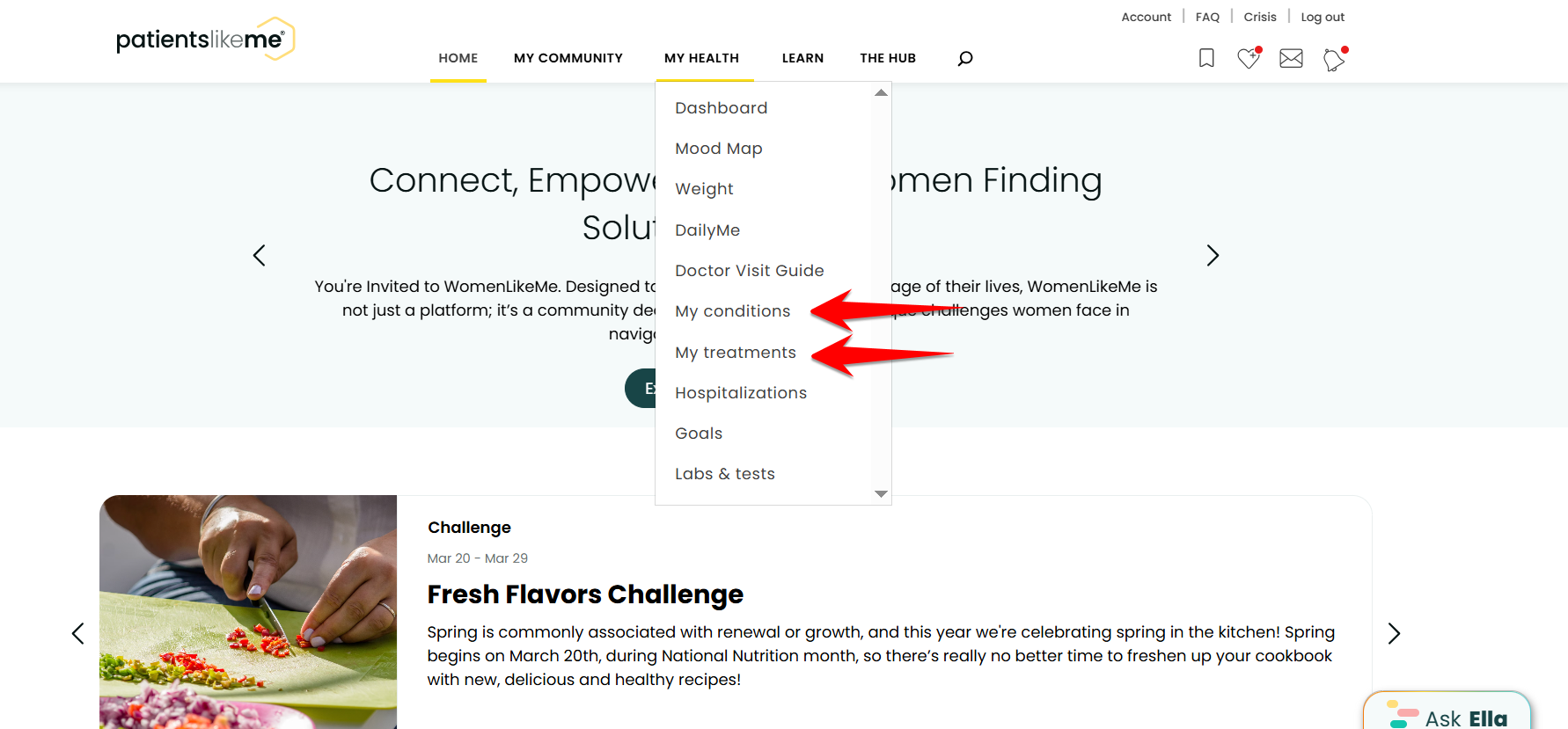Advance to next hero banner slide
Viewport: 1568px width, 729px height.
point(1213,255)
